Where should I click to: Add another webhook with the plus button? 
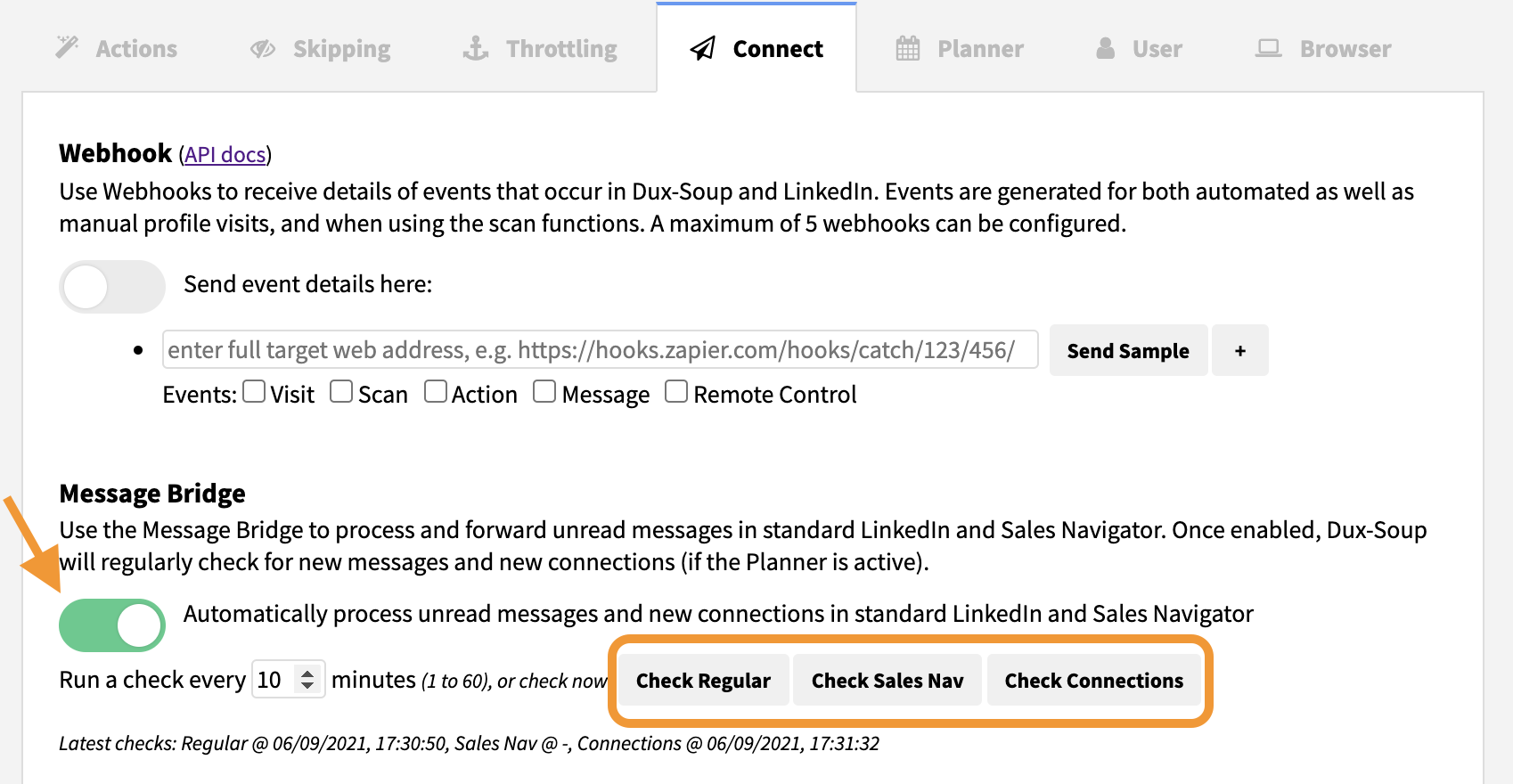[1239, 350]
